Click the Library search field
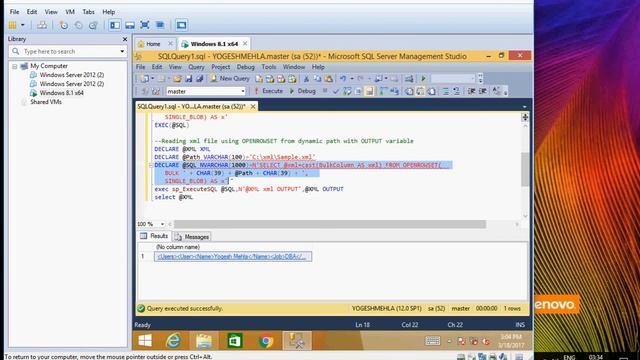This screenshot has height=360, width=640. click(68, 51)
